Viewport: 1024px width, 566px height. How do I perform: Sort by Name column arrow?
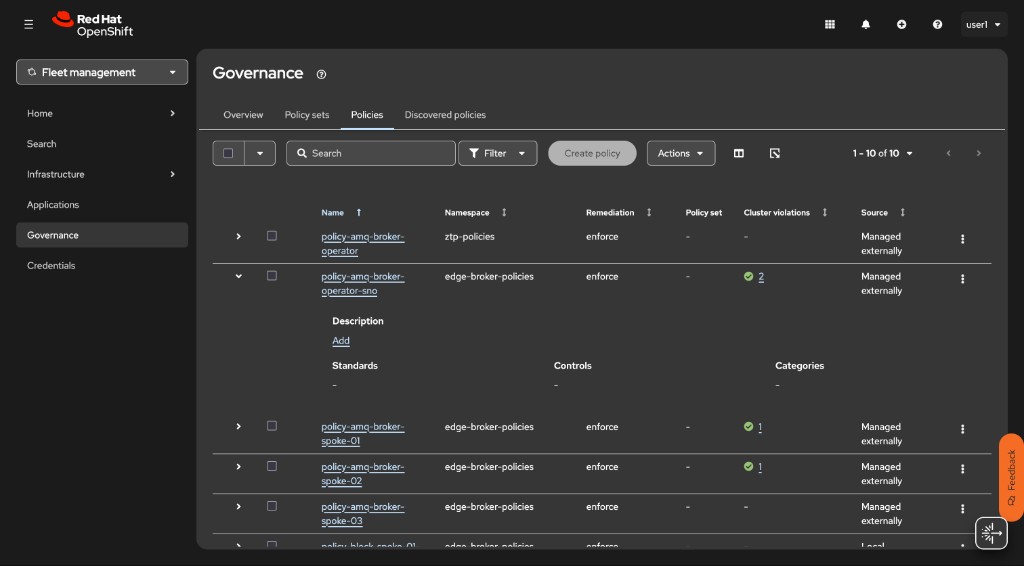coord(359,213)
